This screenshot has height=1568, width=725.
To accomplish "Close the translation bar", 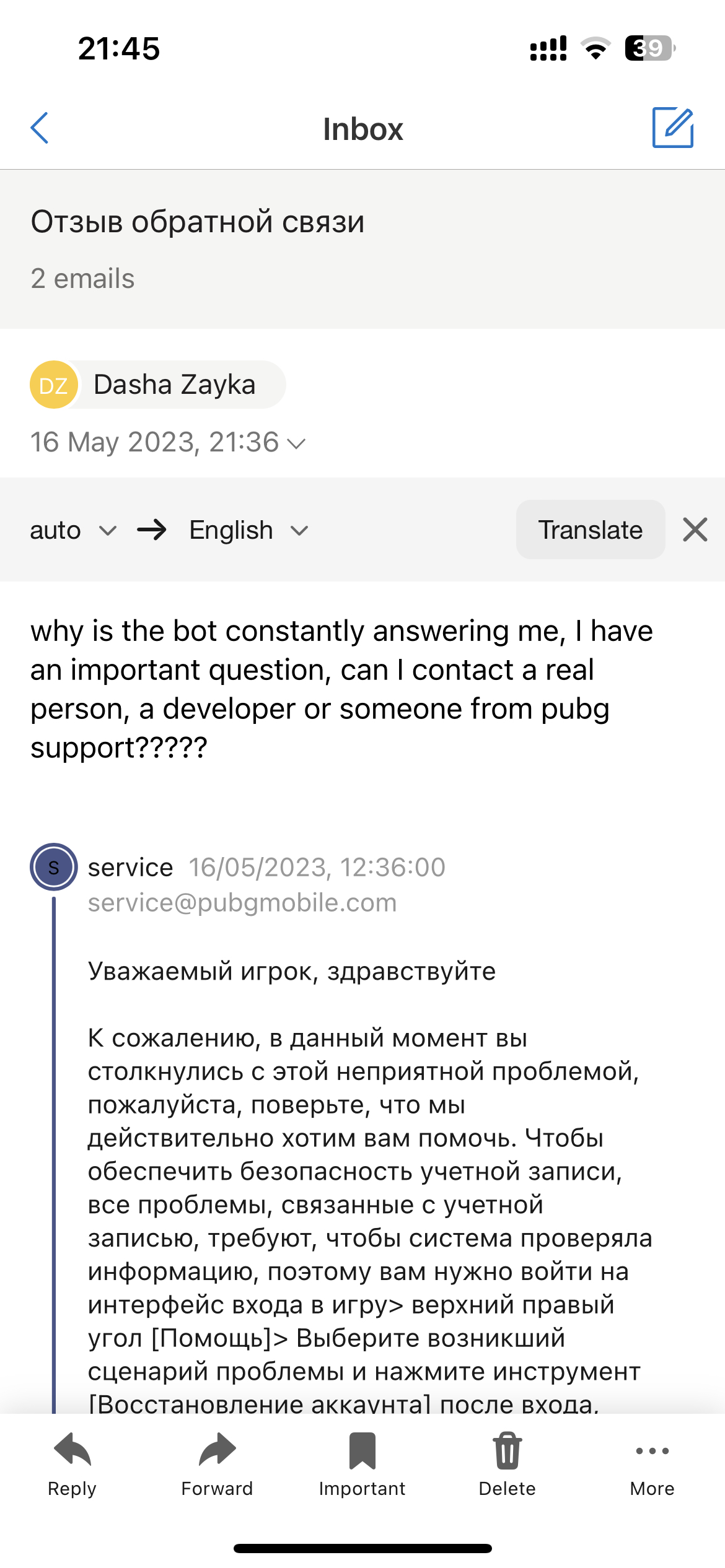I will (x=695, y=530).
